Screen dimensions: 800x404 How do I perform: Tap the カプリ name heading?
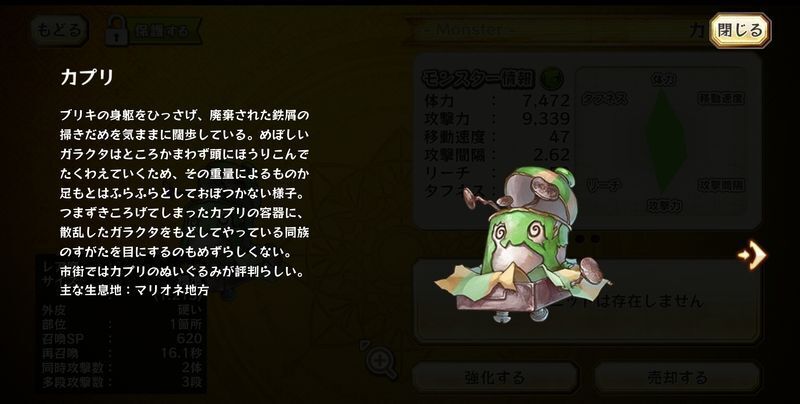(87, 77)
